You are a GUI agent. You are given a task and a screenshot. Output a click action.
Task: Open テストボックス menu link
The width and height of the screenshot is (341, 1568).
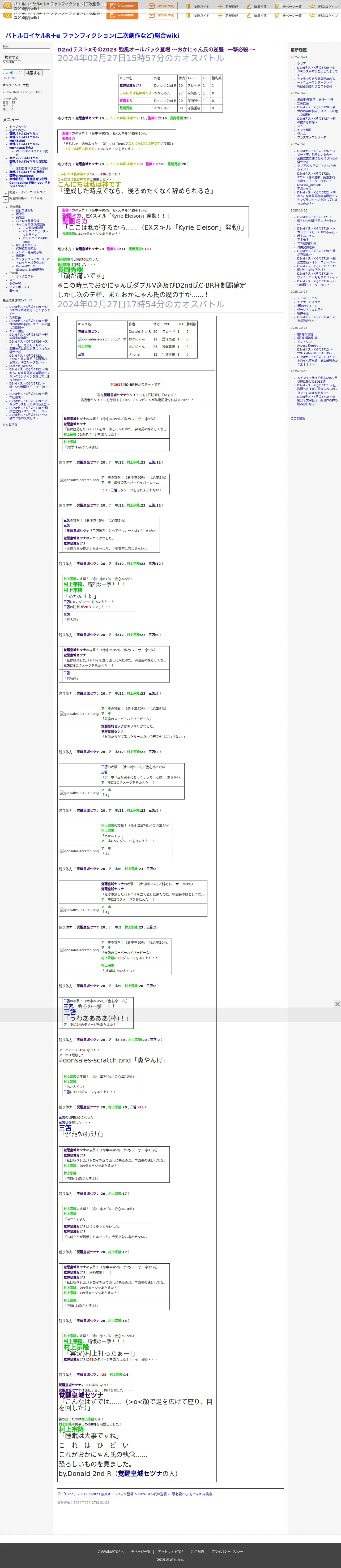coord(19,287)
